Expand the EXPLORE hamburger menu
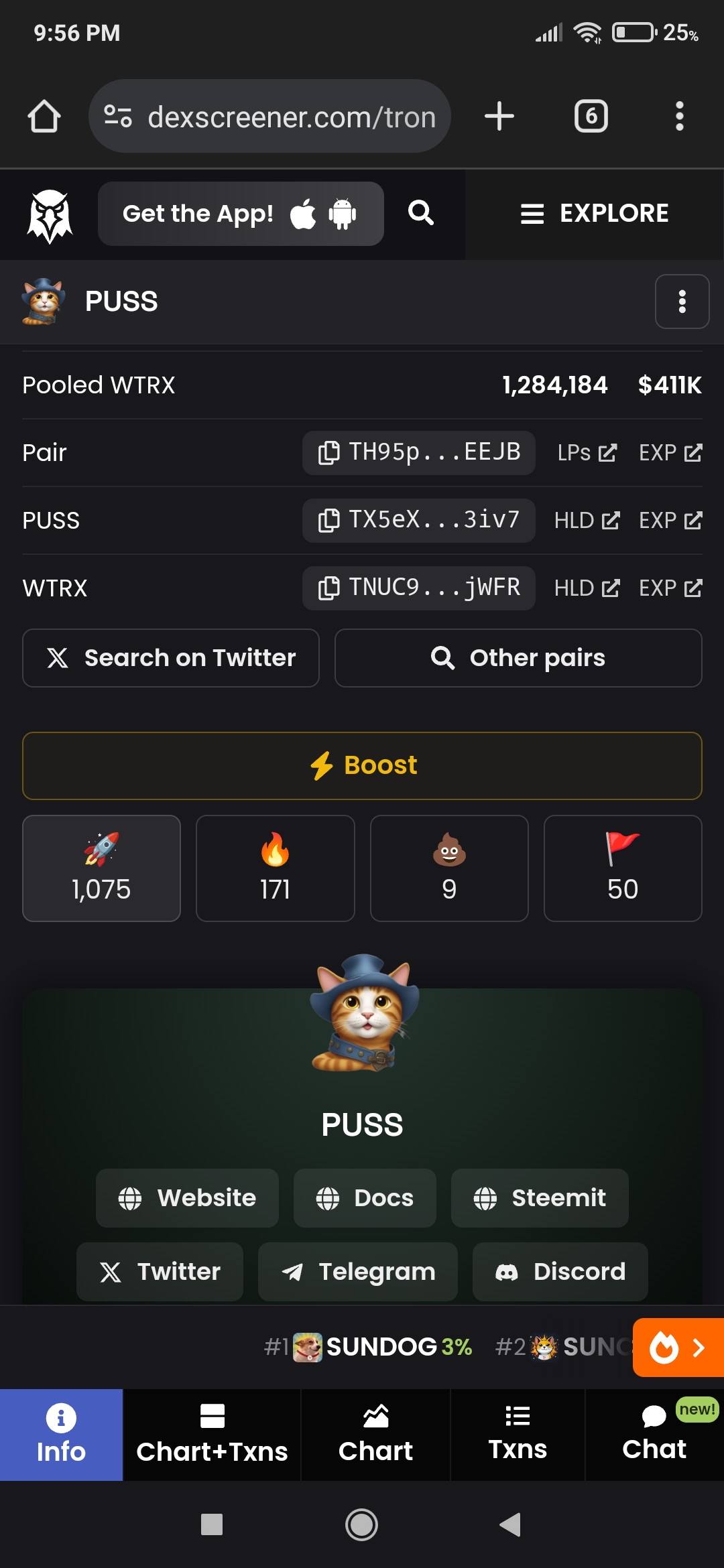724x1568 pixels. (595, 214)
